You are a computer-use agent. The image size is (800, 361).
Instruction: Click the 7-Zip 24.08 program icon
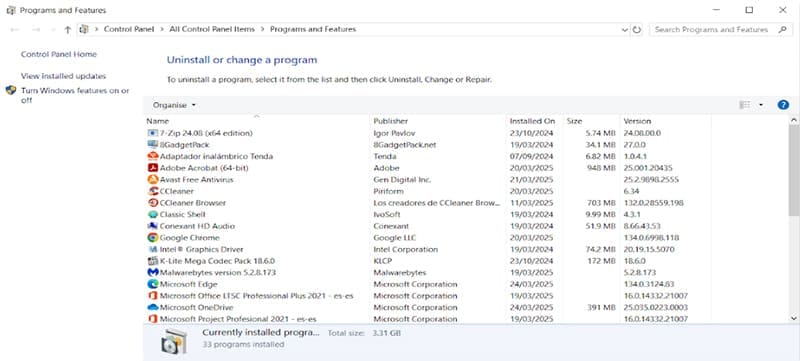[153, 133]
